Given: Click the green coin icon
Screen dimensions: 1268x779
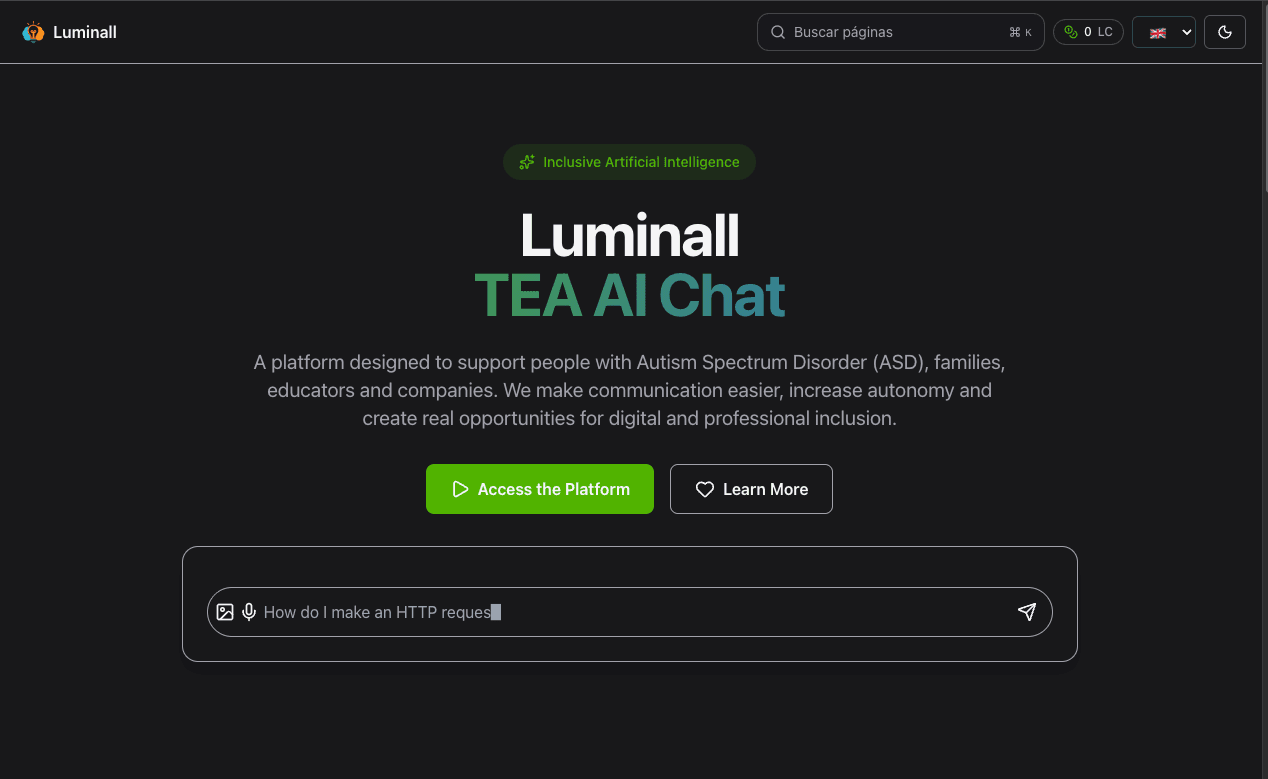Looking at the screenshot, I should point(1071,32).
